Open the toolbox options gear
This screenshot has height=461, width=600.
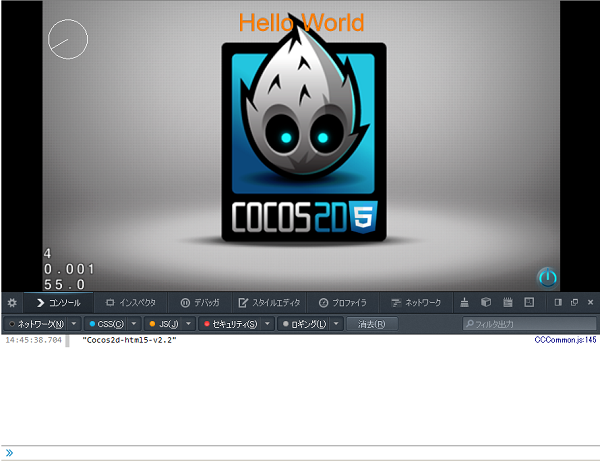[12, 303]
